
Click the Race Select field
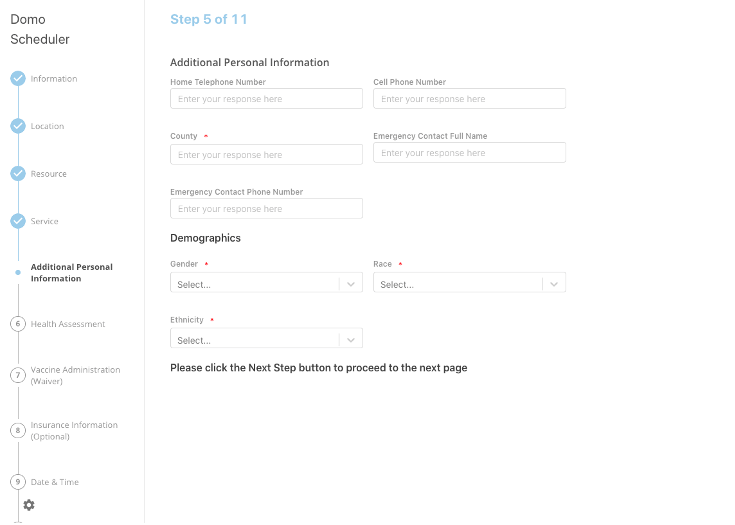coord(469,283)
